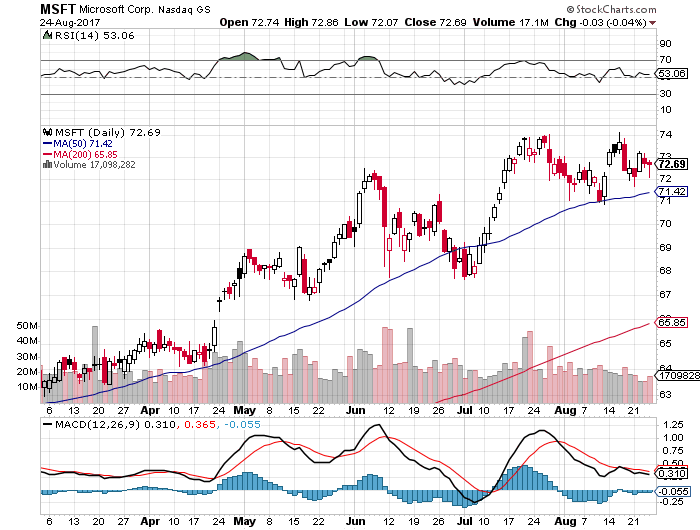700x530 pixels.
Task: Click the red 0.365 signal value
Action: [x=200, y=425]
